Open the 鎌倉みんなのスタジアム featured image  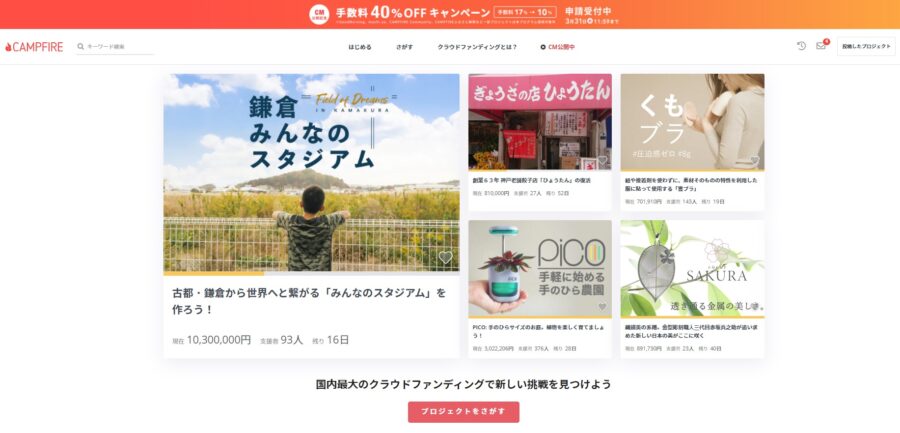pos(311,172)
